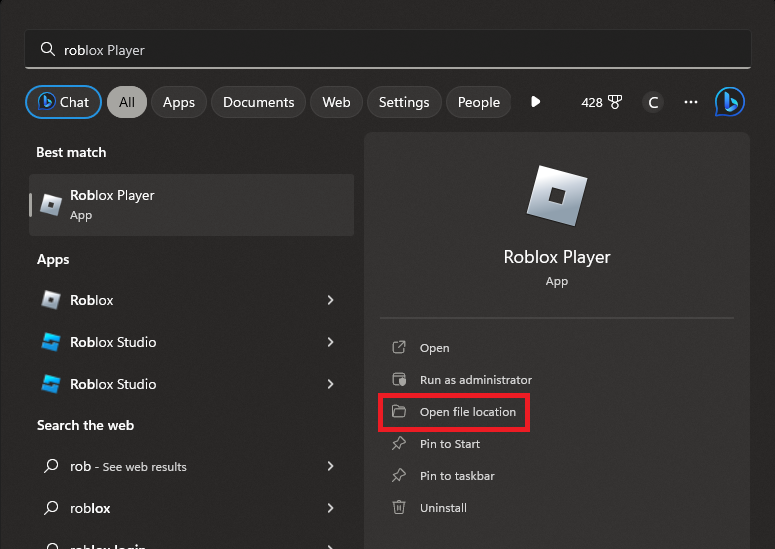Open the Chat button
Screen dimensions: 775x549
click(x=63, y=102)
